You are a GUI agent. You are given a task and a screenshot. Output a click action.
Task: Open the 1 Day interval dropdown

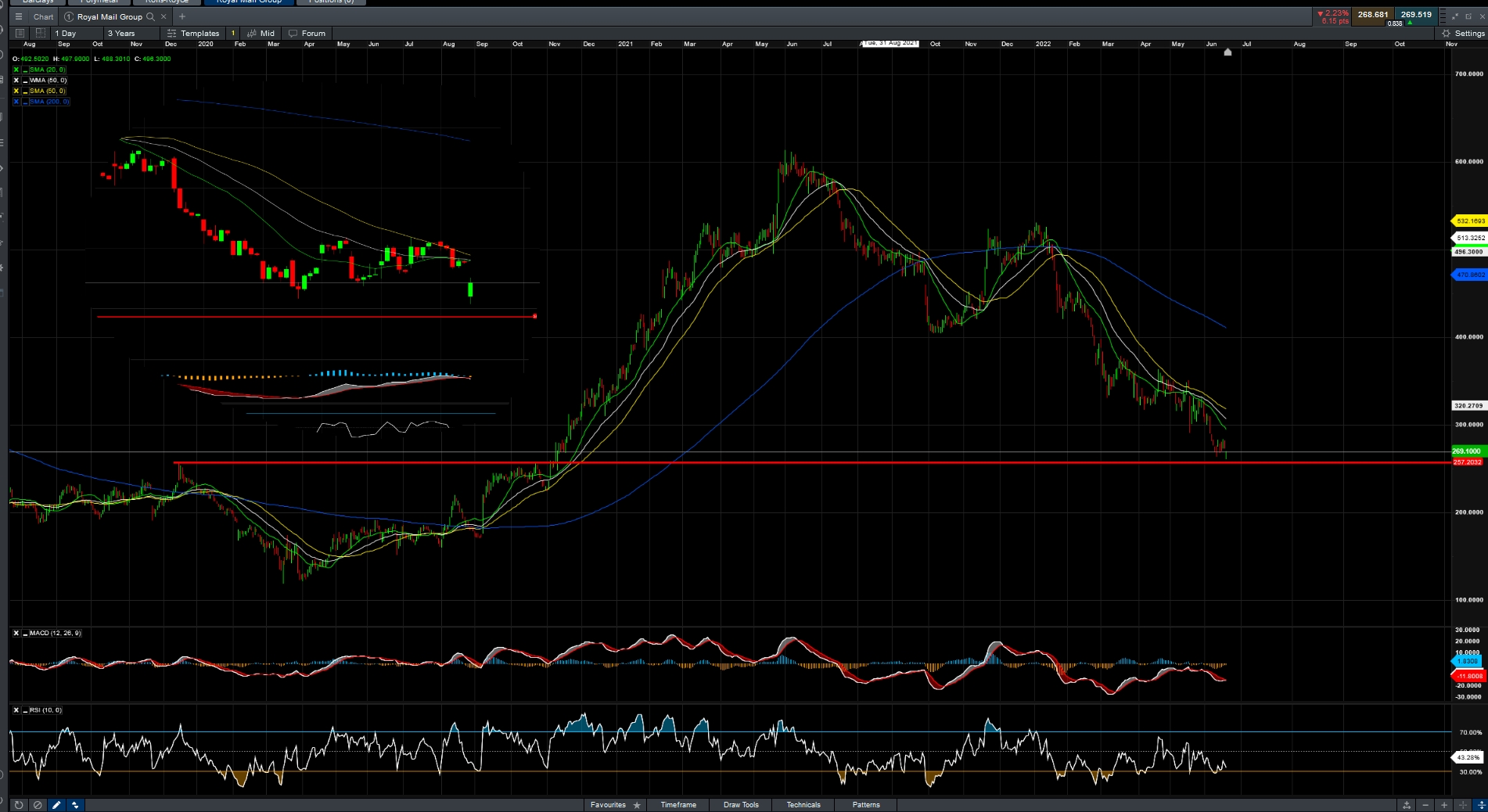tap(77, 33)
